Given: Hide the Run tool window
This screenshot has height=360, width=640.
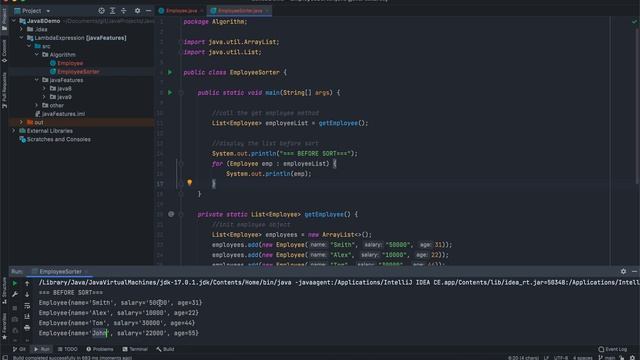Looking at the screenshot, I should (x=634, y=271).
